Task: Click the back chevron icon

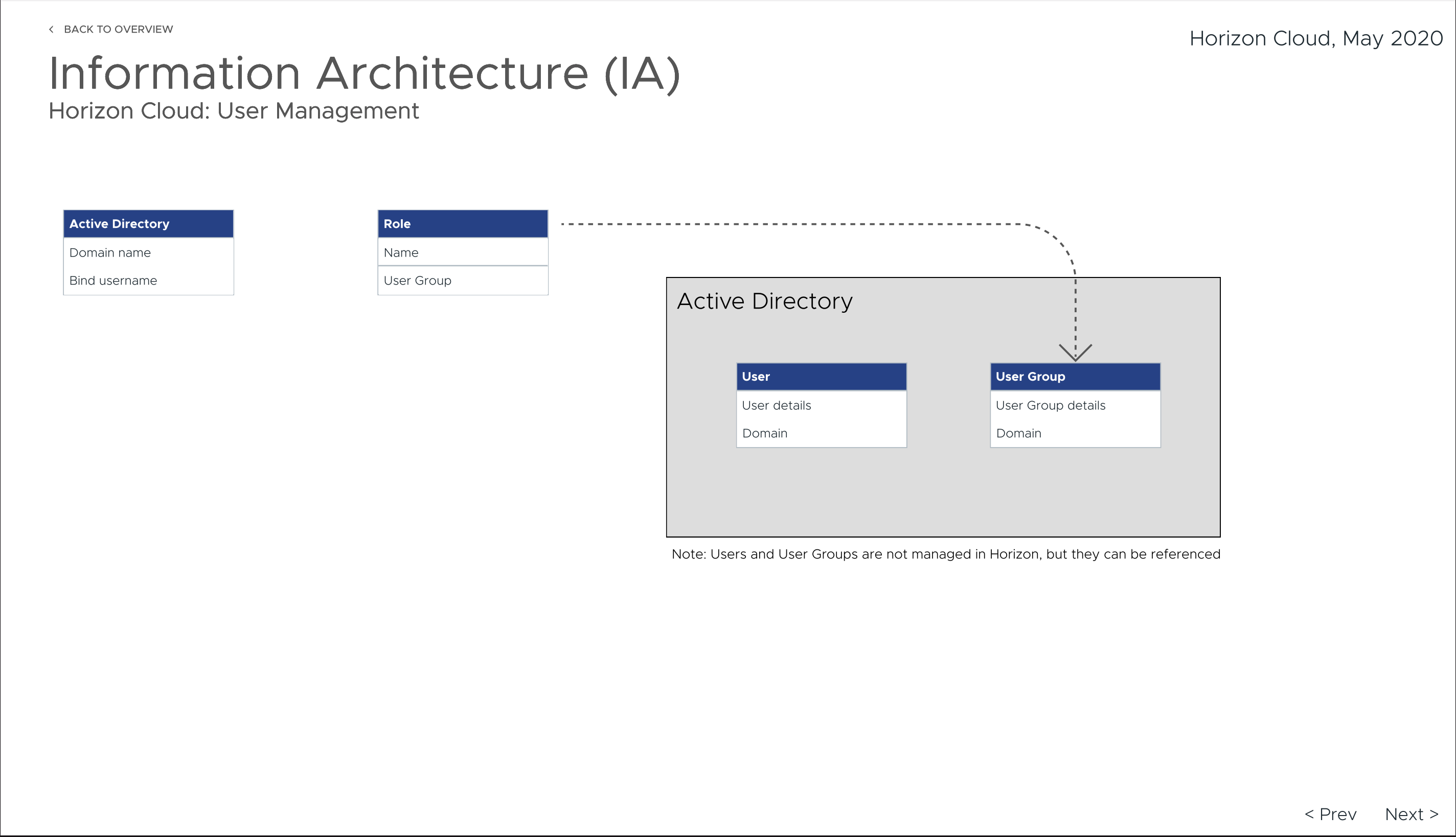Action: (x=51, y=29)
